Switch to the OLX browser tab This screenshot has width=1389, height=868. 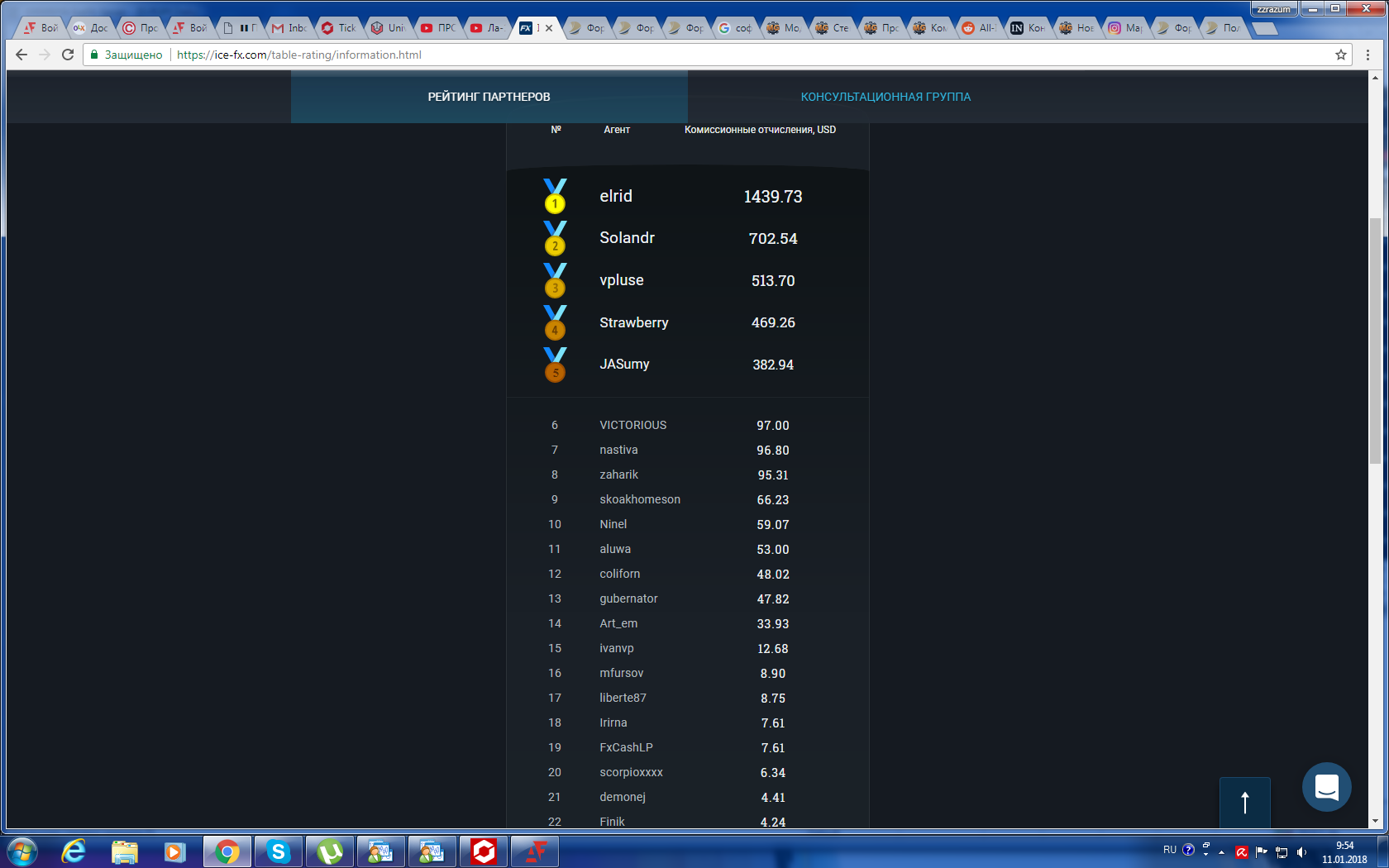pyautogui.click(x=92, y=28)
